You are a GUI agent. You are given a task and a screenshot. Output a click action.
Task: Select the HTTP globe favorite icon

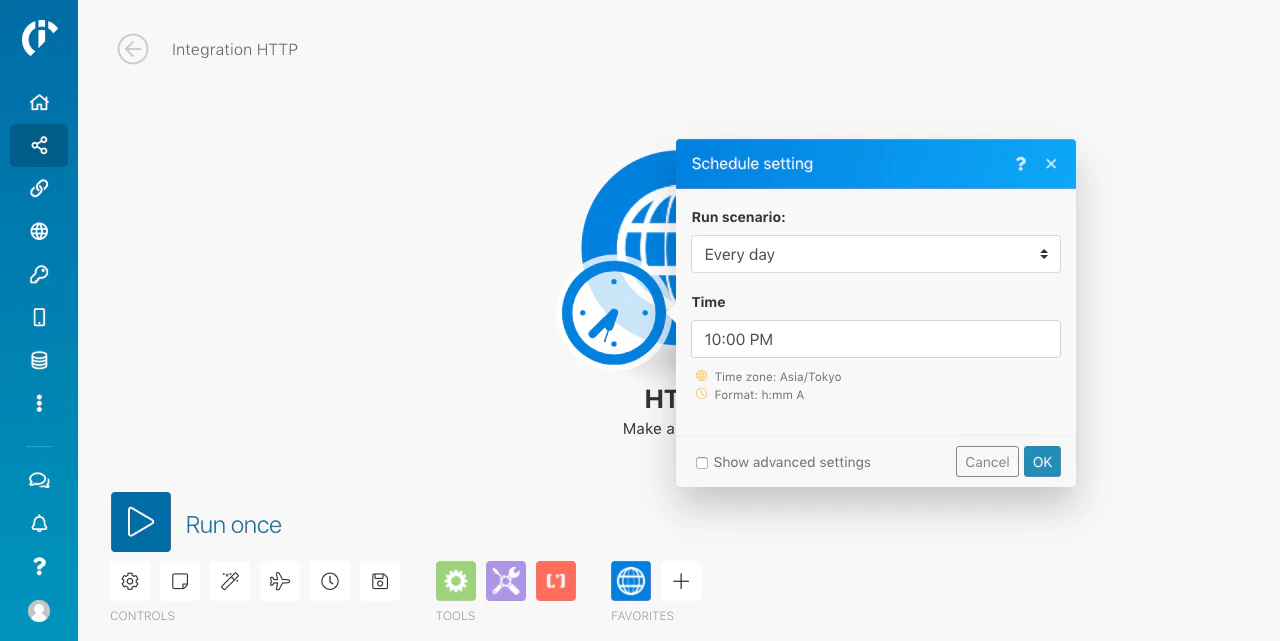point(631,581)
